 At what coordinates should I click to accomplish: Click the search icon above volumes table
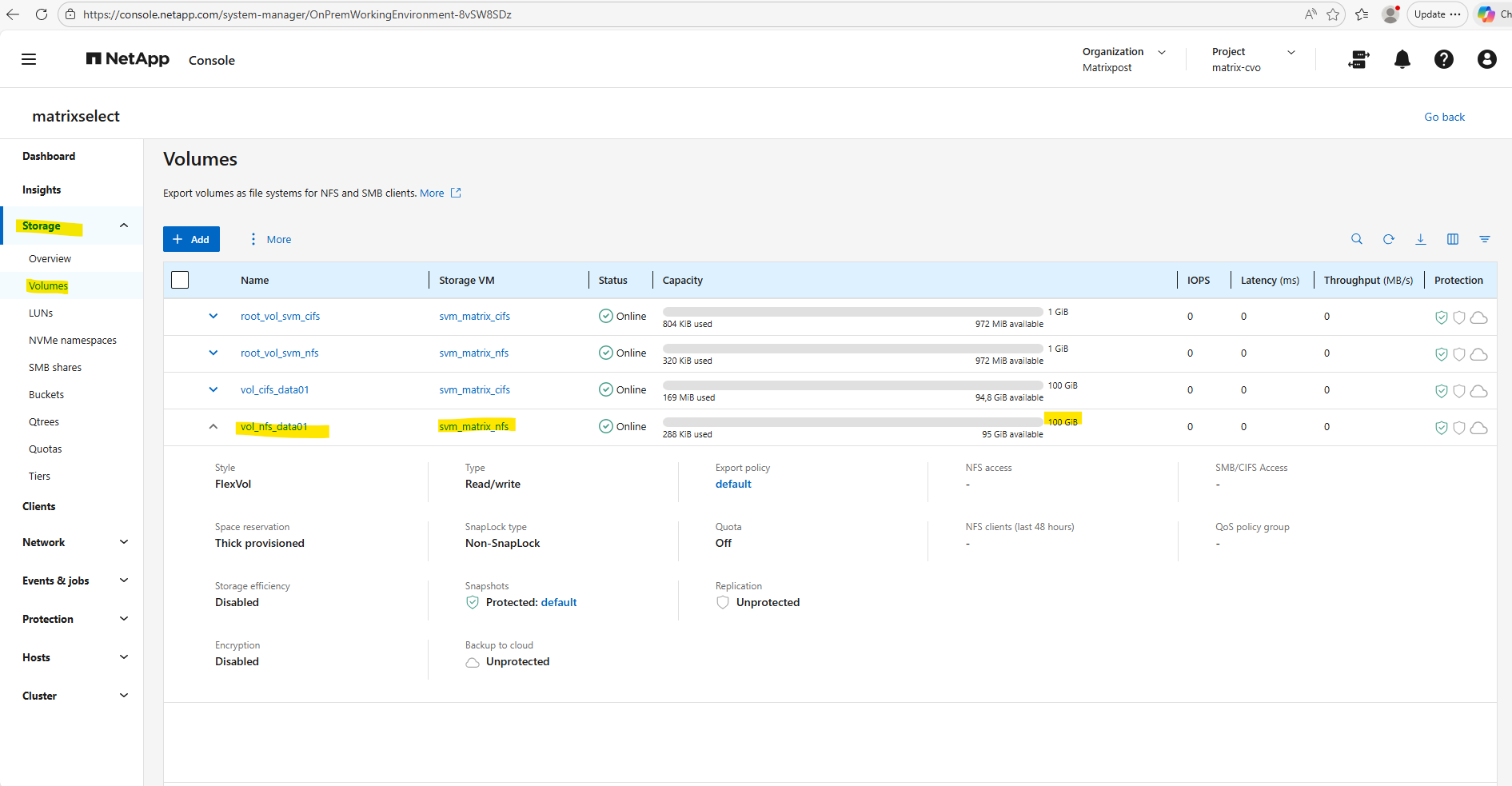[x=1356, y=239]
